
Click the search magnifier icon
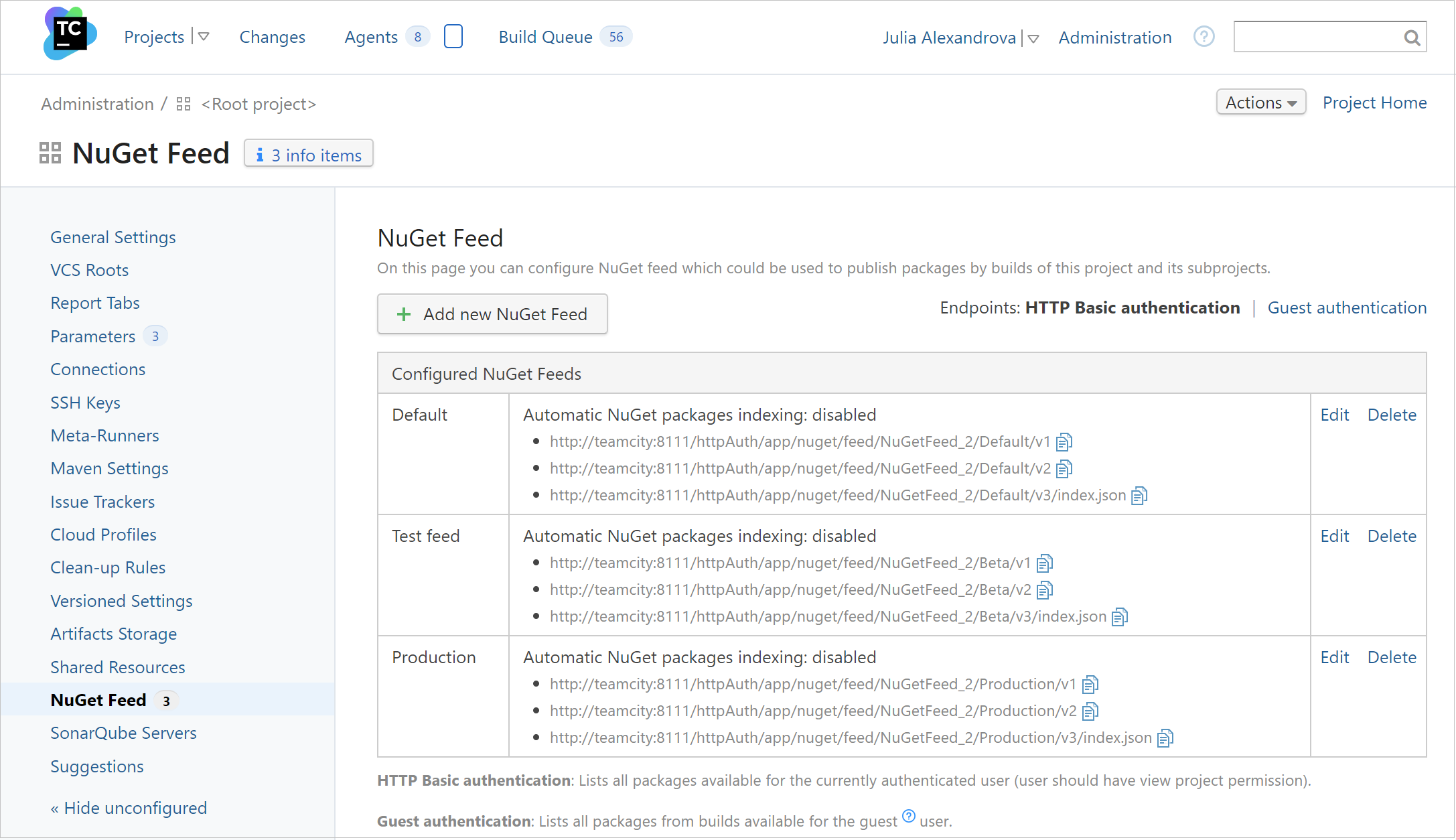1412,38
